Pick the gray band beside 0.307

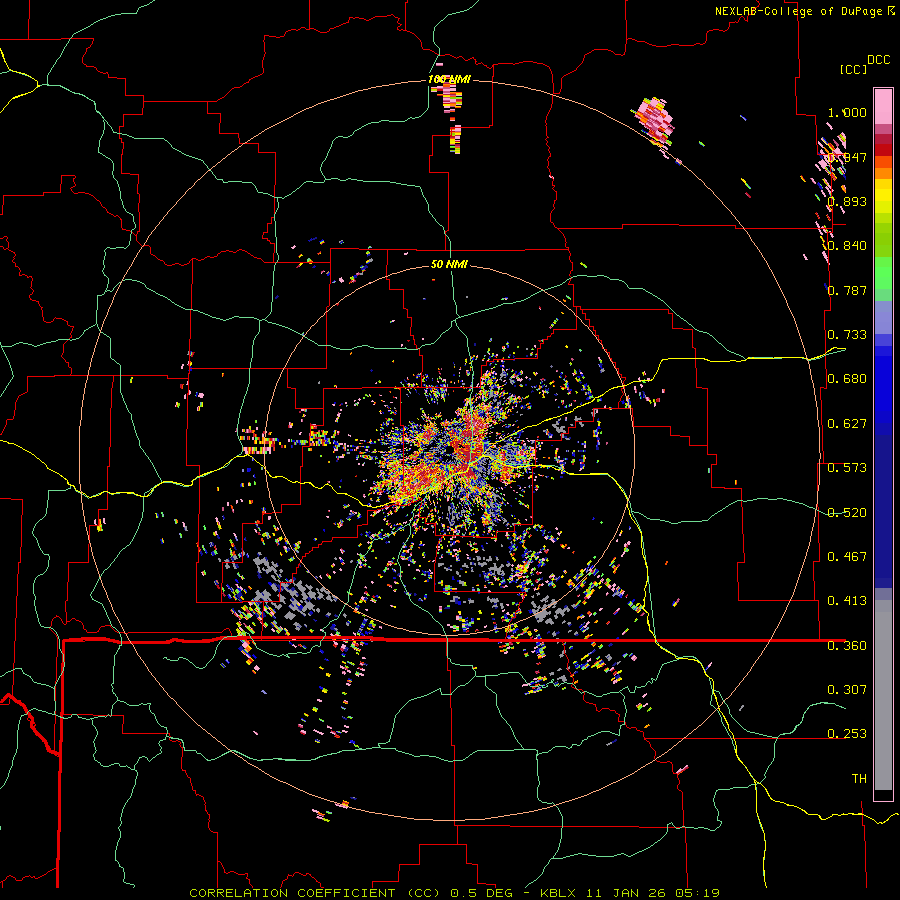pos(883,695)
